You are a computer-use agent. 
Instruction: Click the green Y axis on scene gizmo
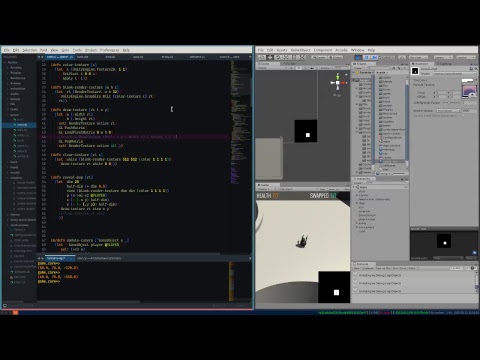pyautogui.click(x=338, y=76)
